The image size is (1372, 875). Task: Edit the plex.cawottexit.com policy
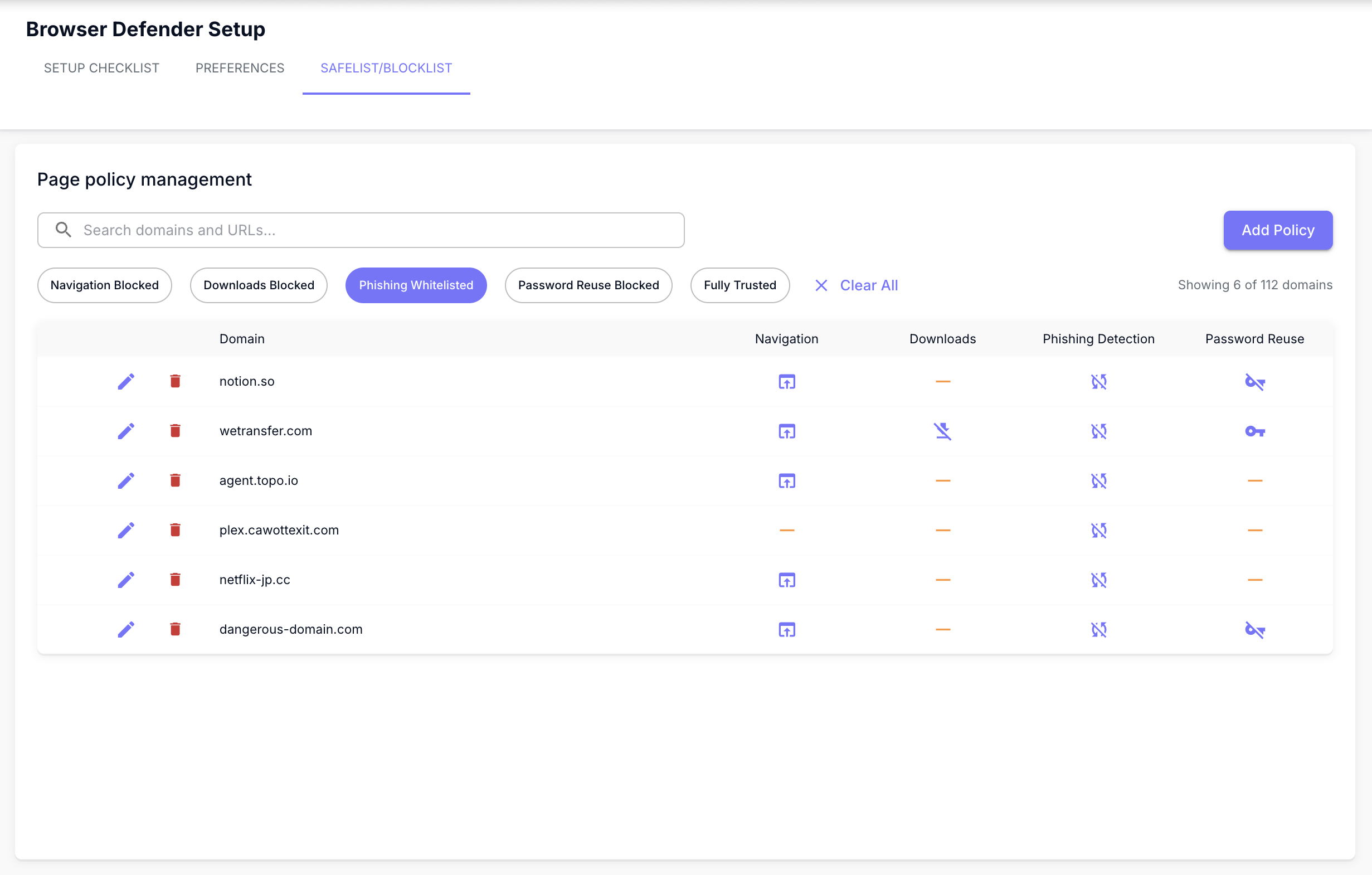(x=126, y=530)
